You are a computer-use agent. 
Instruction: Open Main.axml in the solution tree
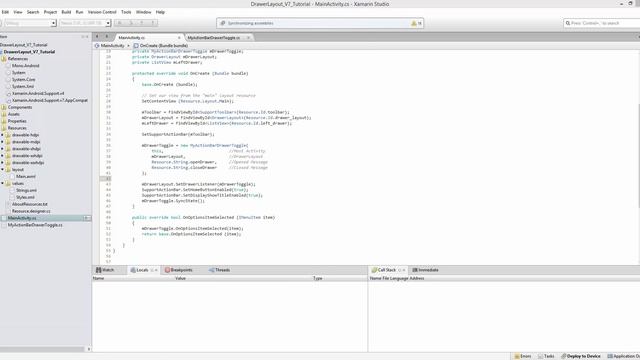[25, 177]
